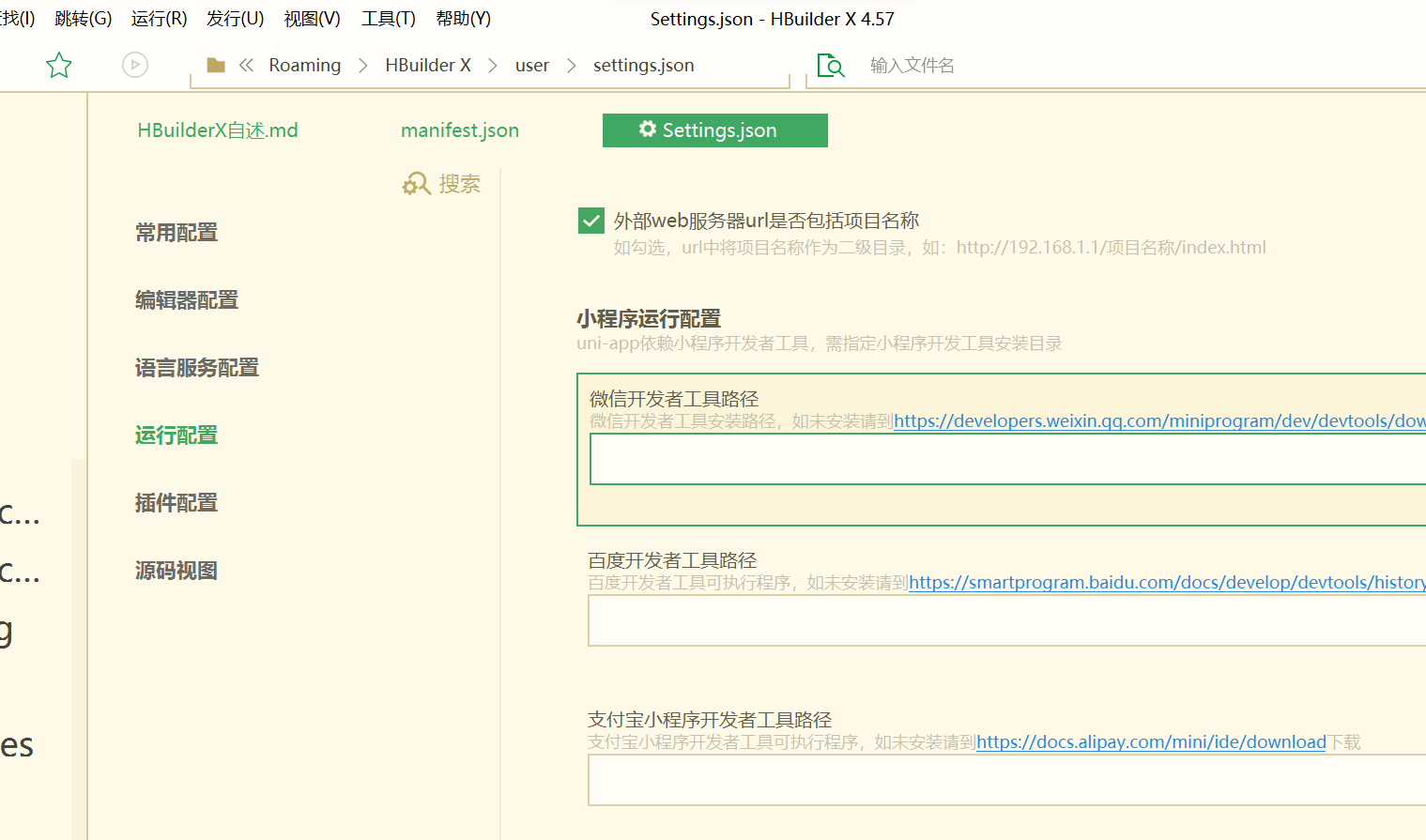Click HBuilder X in breadcrumb path
Screen dimensions: 1426x840
coord(428,65)
